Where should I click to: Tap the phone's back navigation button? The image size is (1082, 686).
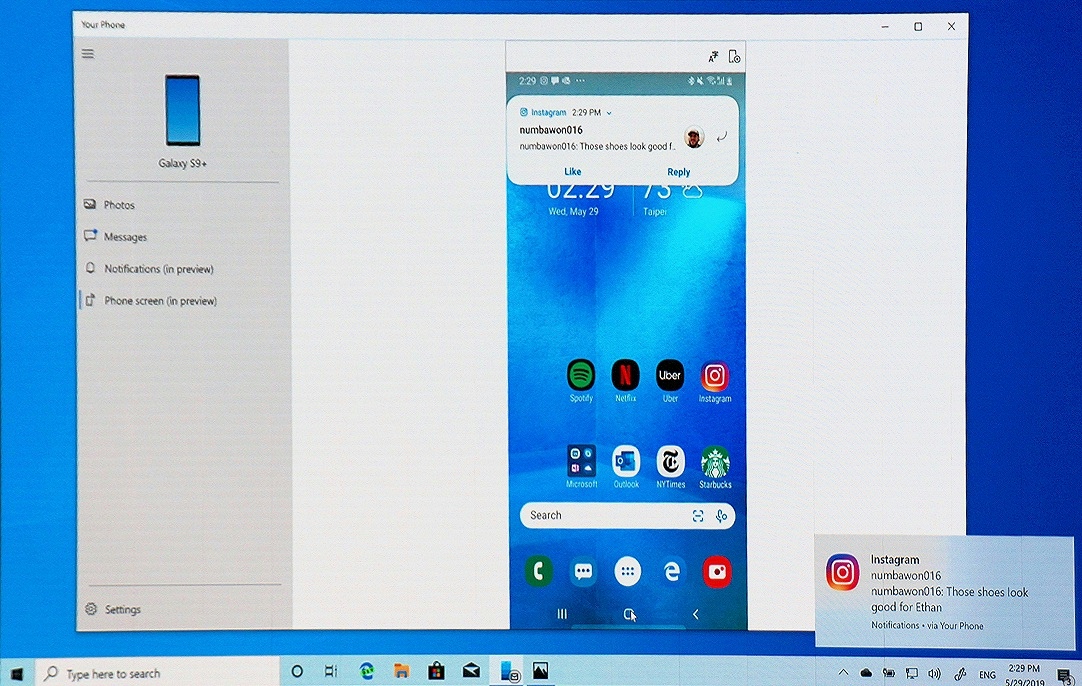(x=696, y=614)
